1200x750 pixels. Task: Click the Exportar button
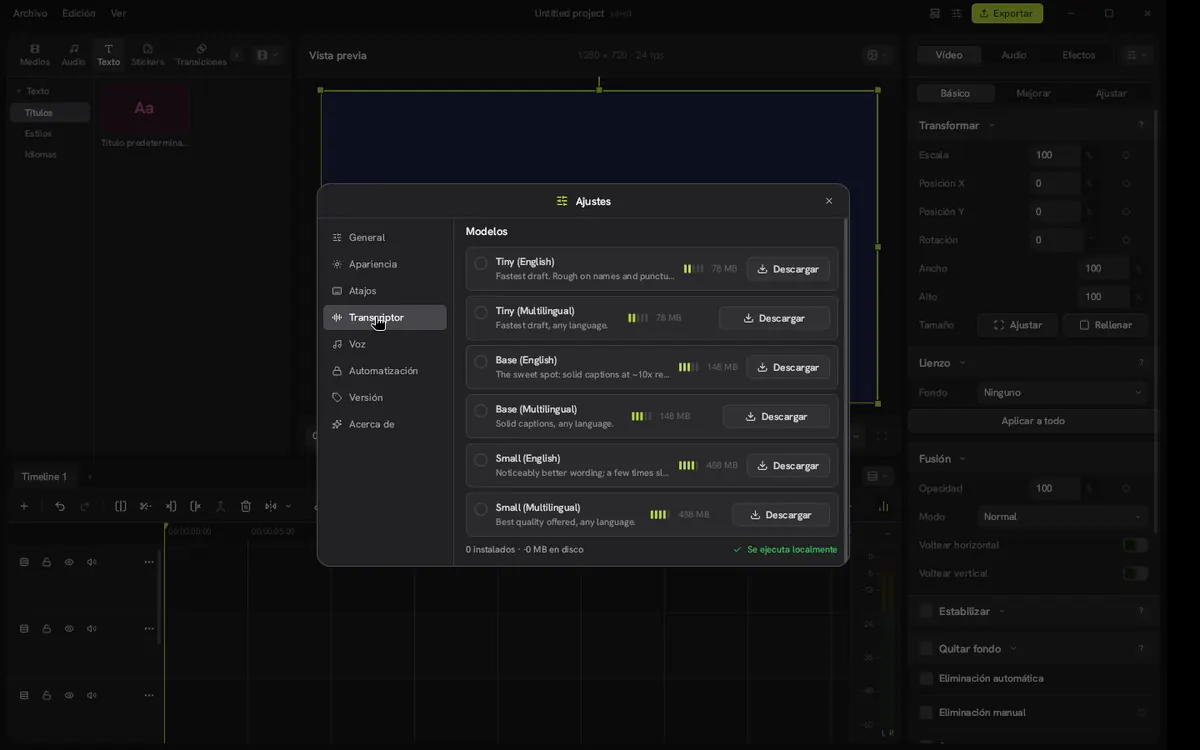(x=1007, y=14)
